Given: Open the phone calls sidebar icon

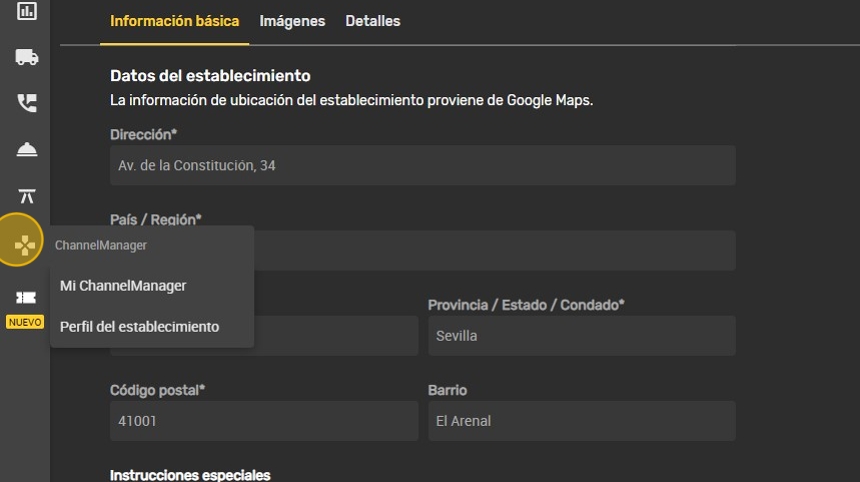Looking at the screenshot, I should pos(26,103).
